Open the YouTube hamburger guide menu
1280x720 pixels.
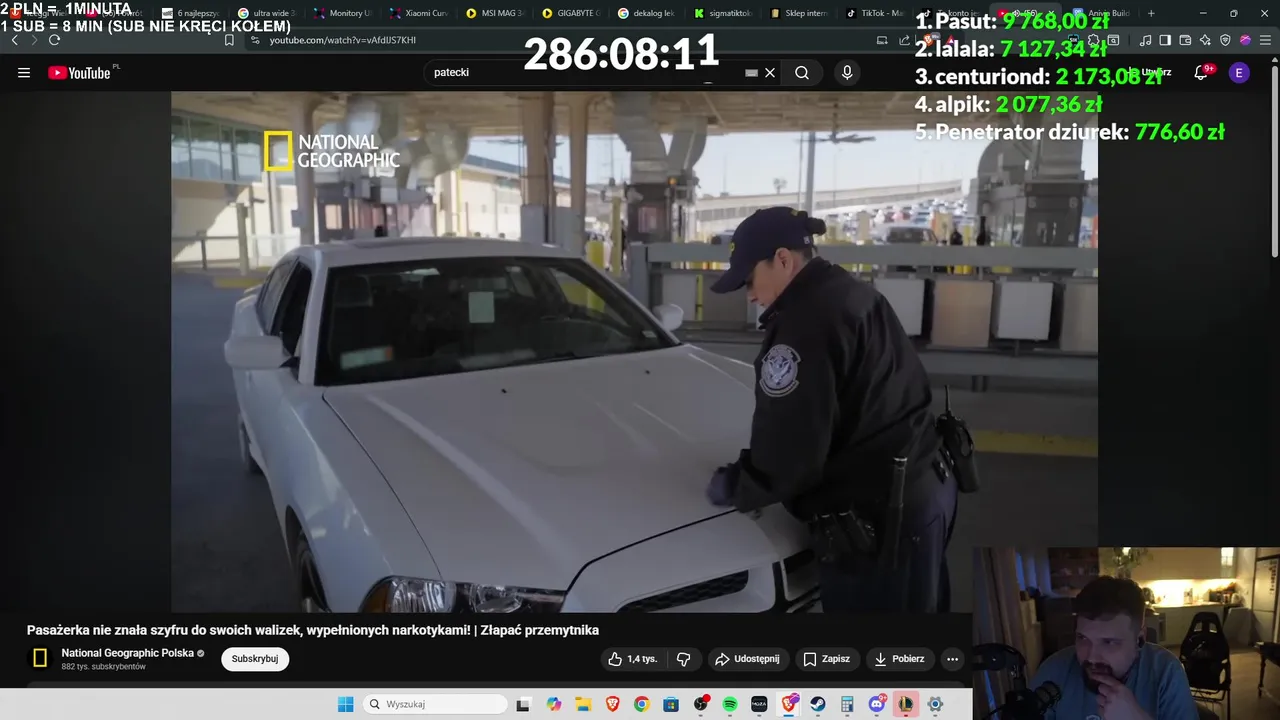[24, 72]
